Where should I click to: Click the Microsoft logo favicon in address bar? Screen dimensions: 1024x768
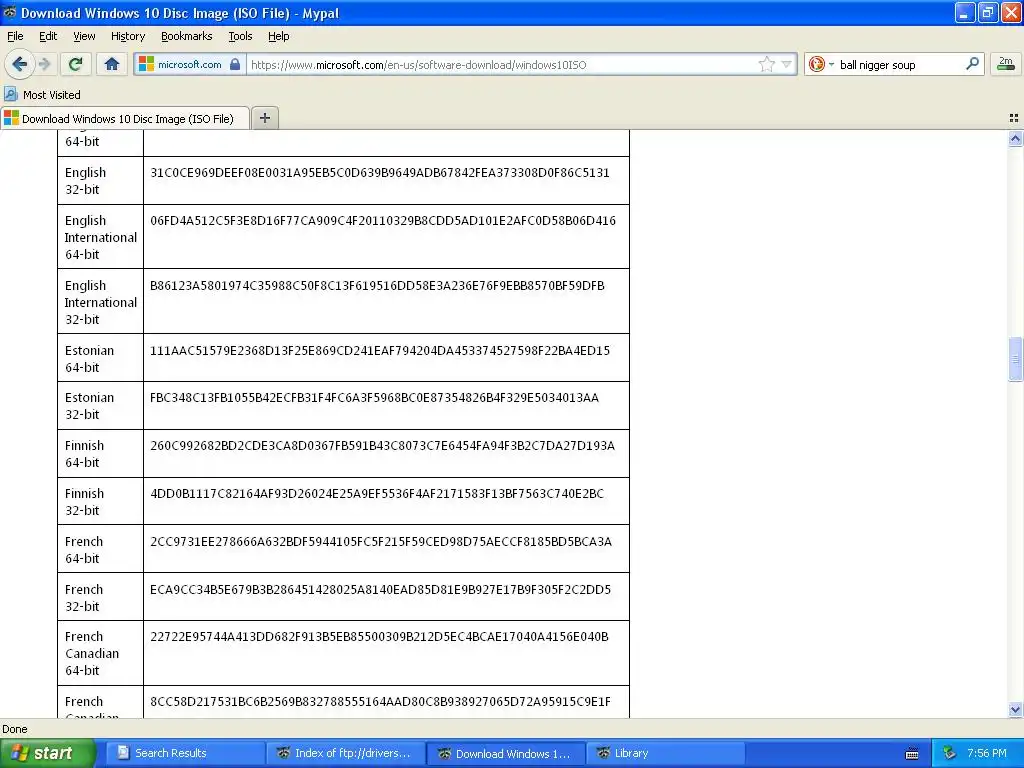(x=146, y=64)
